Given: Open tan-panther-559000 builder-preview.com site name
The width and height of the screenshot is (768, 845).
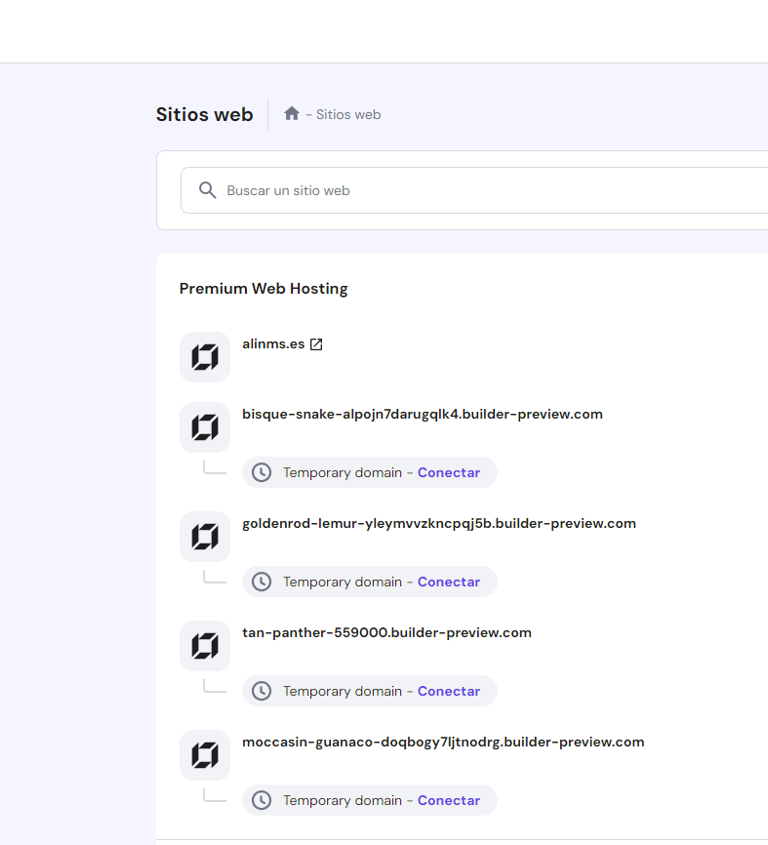Looking at the screenshot, I should pos(386,633).
